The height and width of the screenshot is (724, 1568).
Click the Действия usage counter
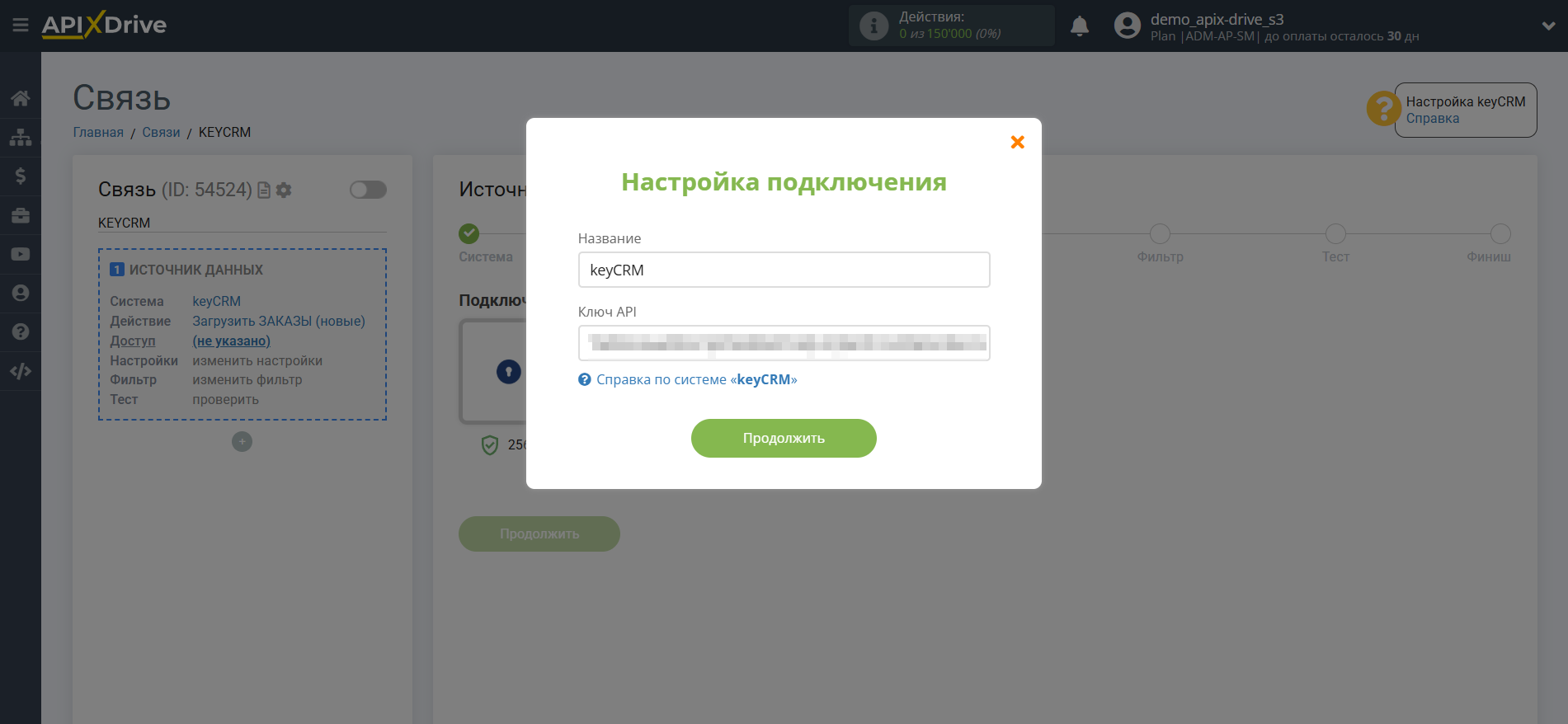[952, 26]
